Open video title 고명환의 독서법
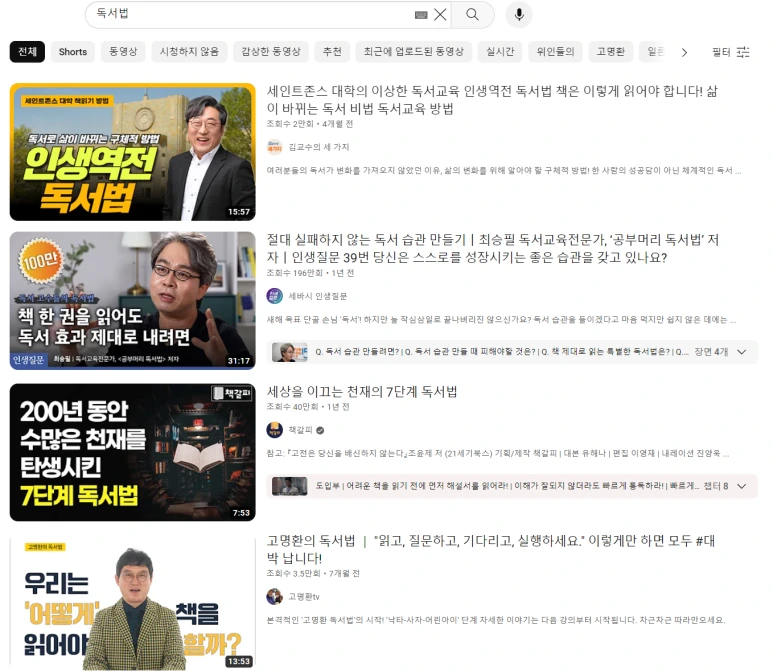Viewport: 773px width, 671px height. (x=491, y=550)
